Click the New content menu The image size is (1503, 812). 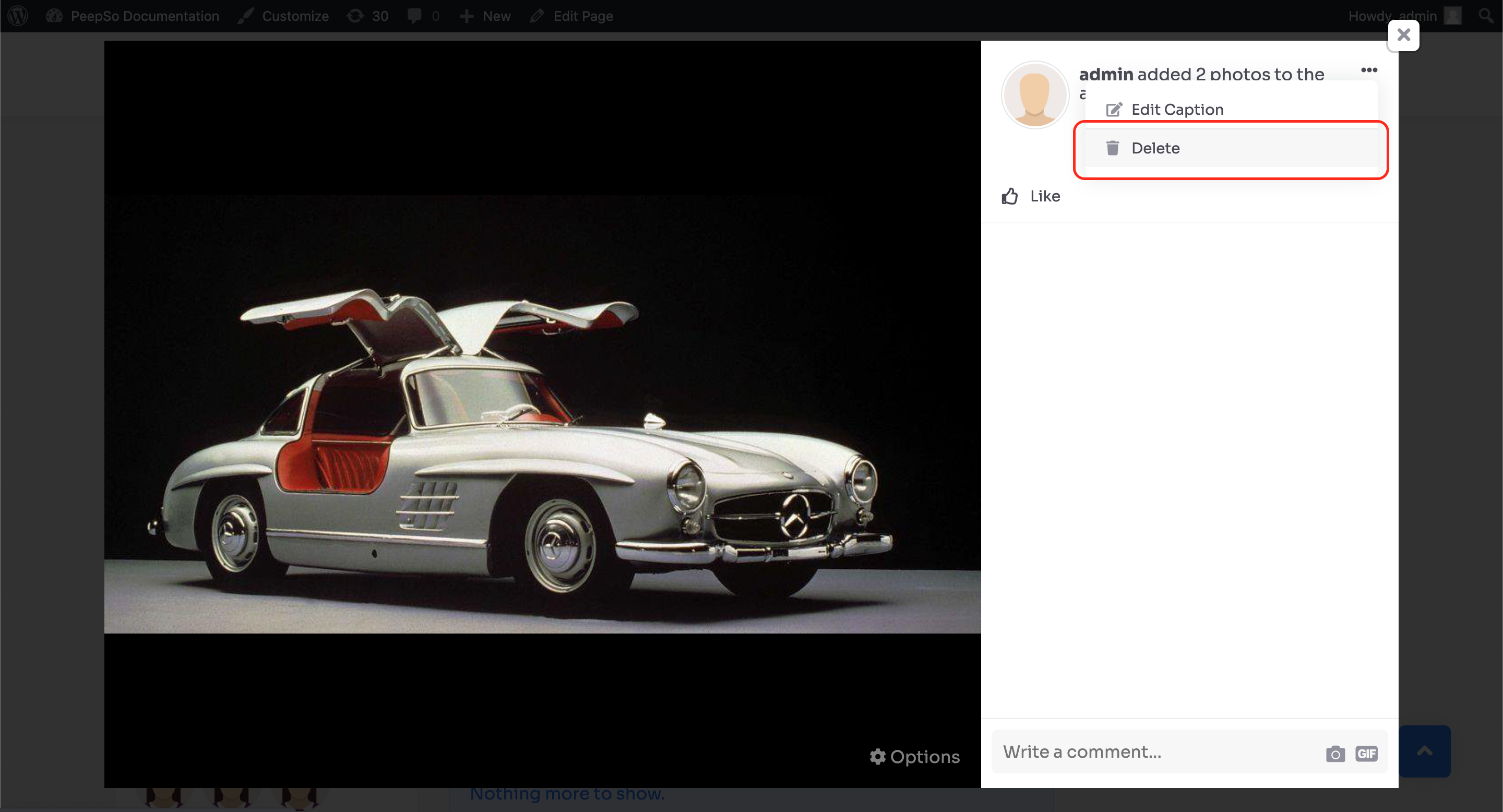[485, 16]
